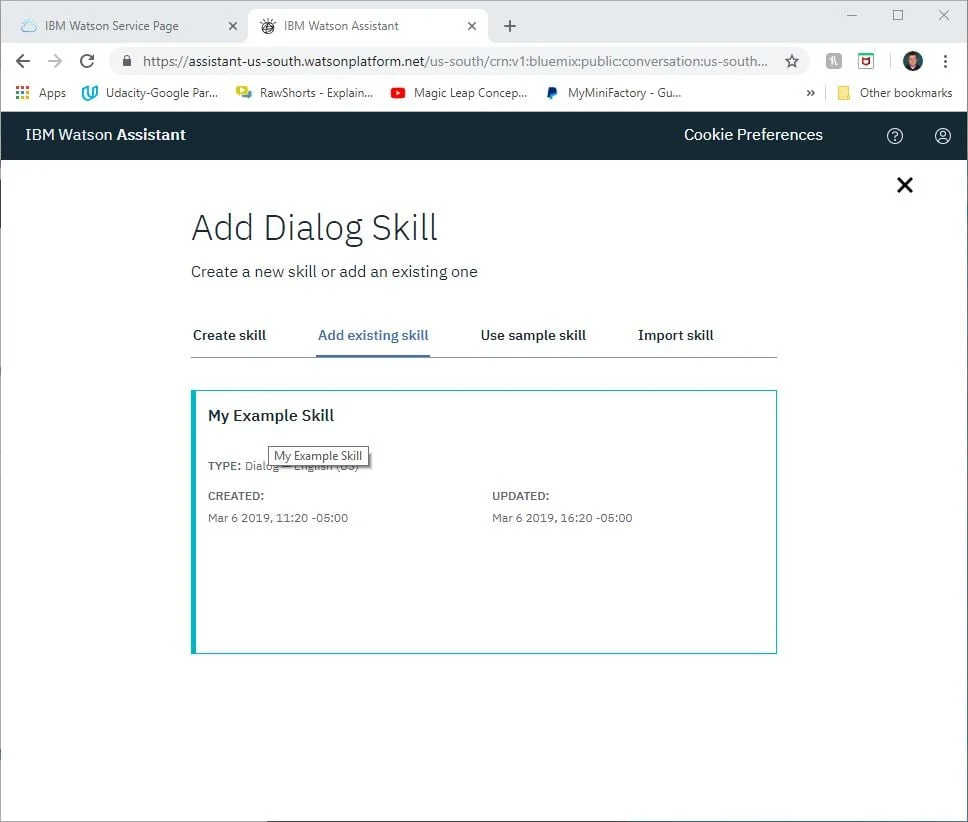Click the gray extension icon
968x822 pixels.
tap(833, 61)
